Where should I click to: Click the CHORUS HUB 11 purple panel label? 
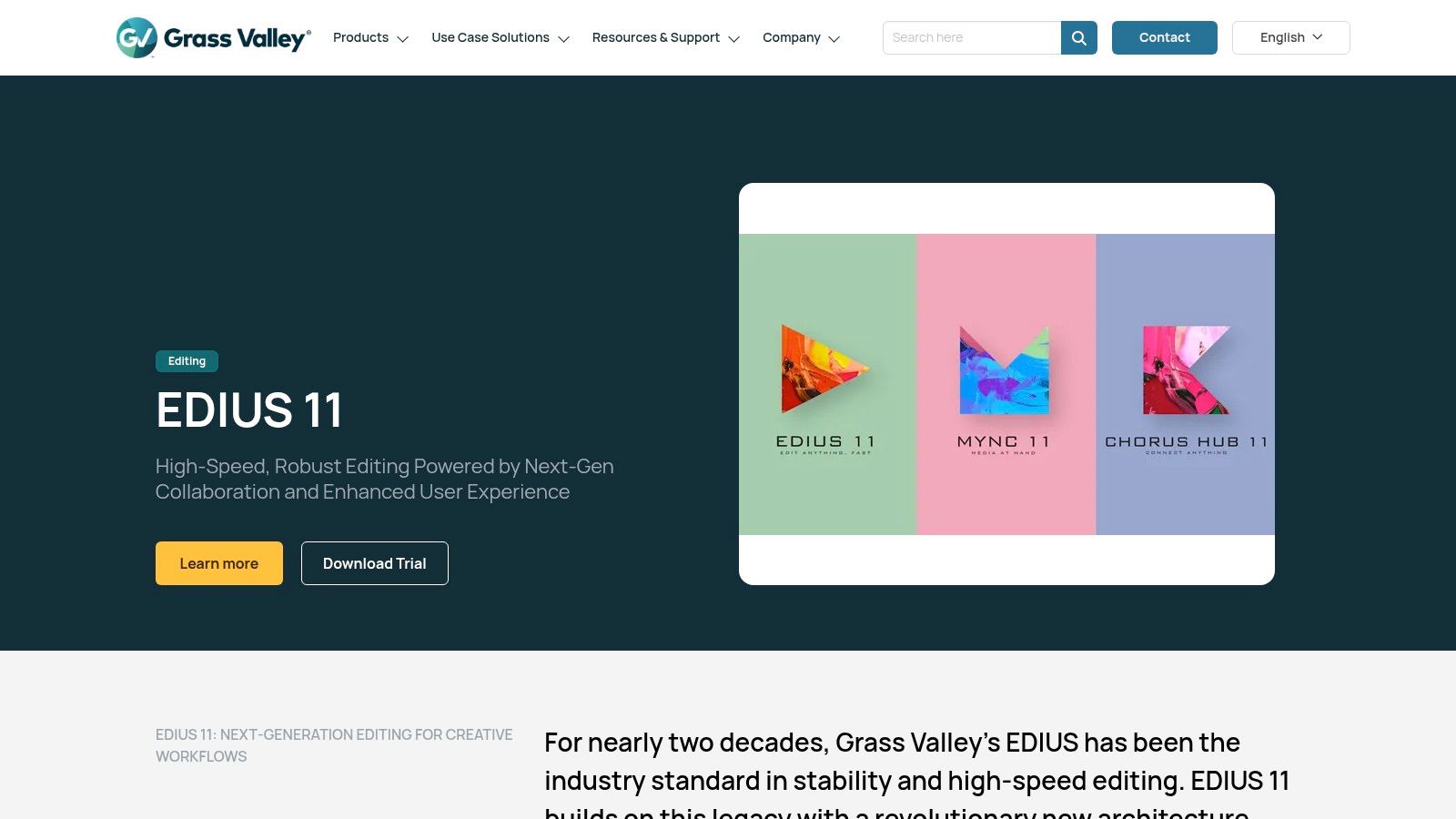coord(1186,444)
